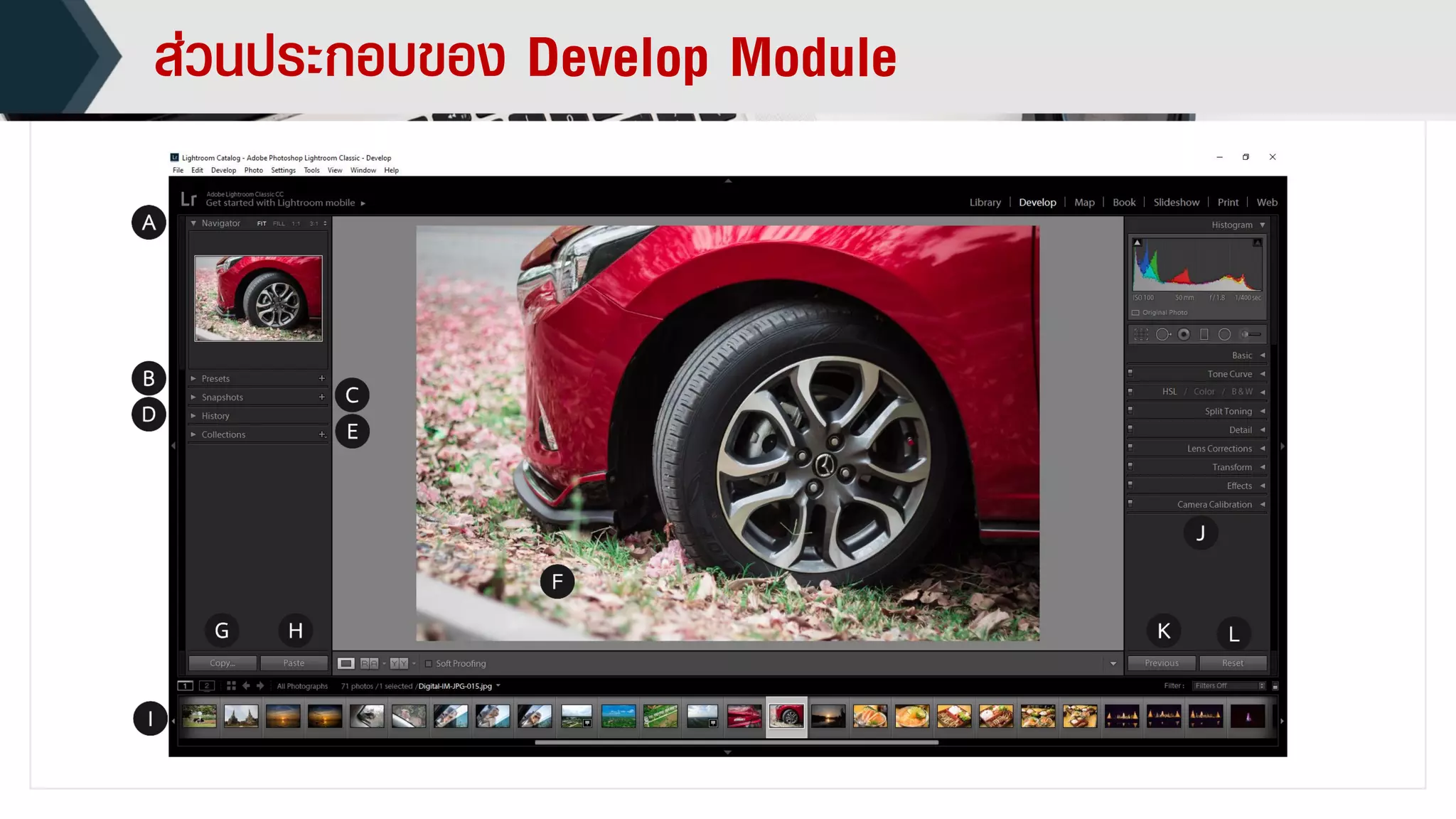
Task: Toggle Lens Corrections panel switch
Action: (1130, 446)
